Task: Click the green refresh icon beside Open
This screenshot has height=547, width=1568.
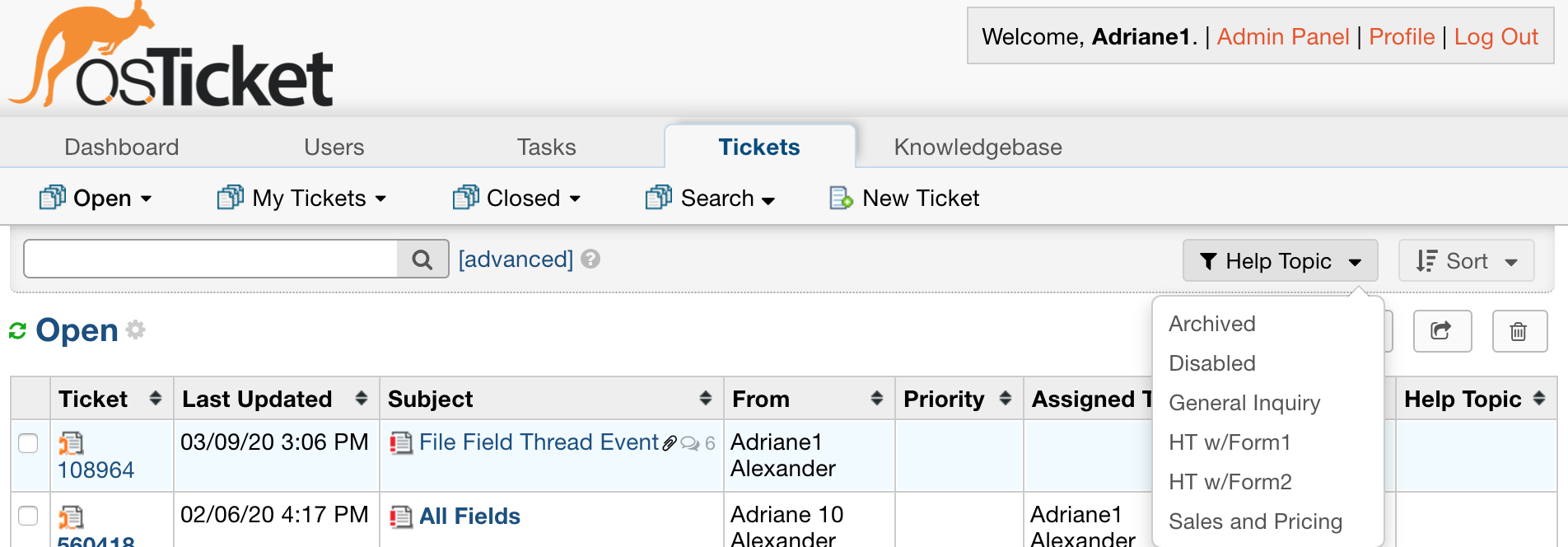Action: [17, 331]
